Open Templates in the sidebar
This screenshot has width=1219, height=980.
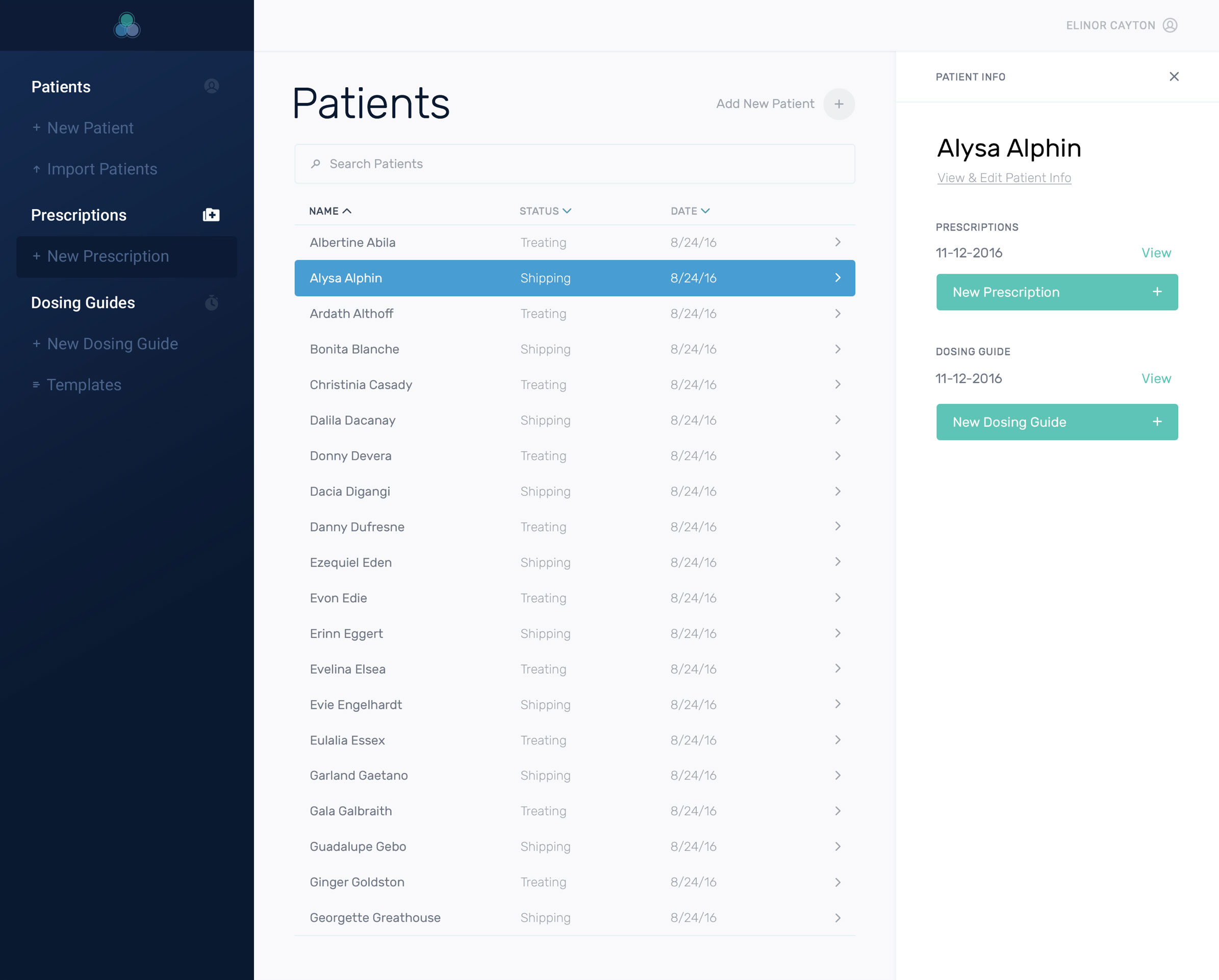(x=84, y=385)
